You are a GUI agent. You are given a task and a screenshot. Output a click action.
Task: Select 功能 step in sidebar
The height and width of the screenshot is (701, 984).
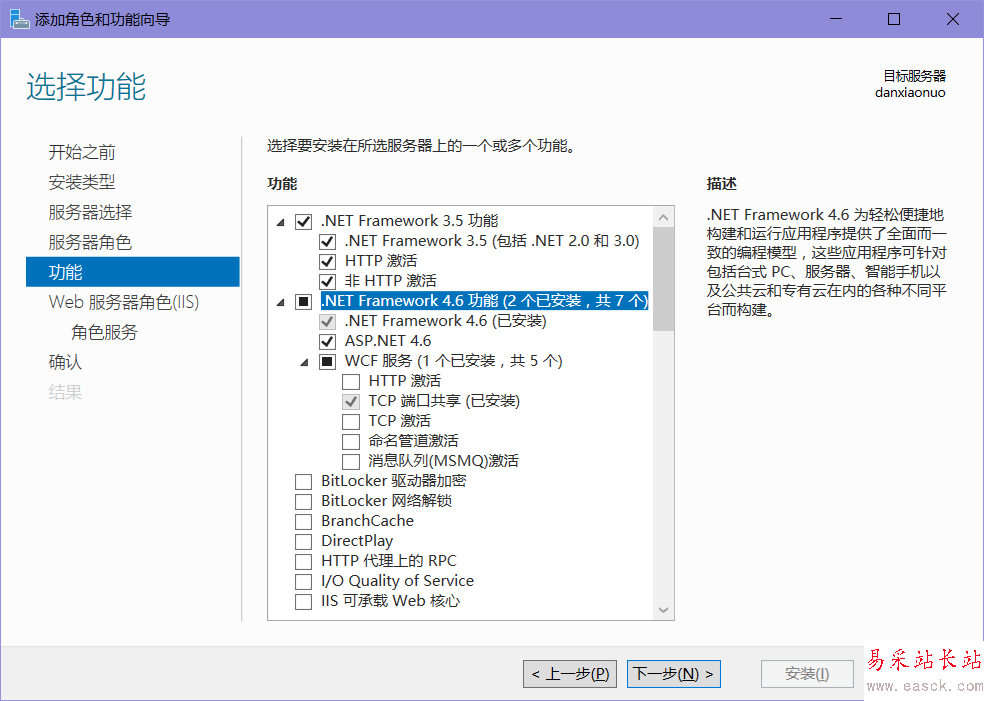coord(132,272)
